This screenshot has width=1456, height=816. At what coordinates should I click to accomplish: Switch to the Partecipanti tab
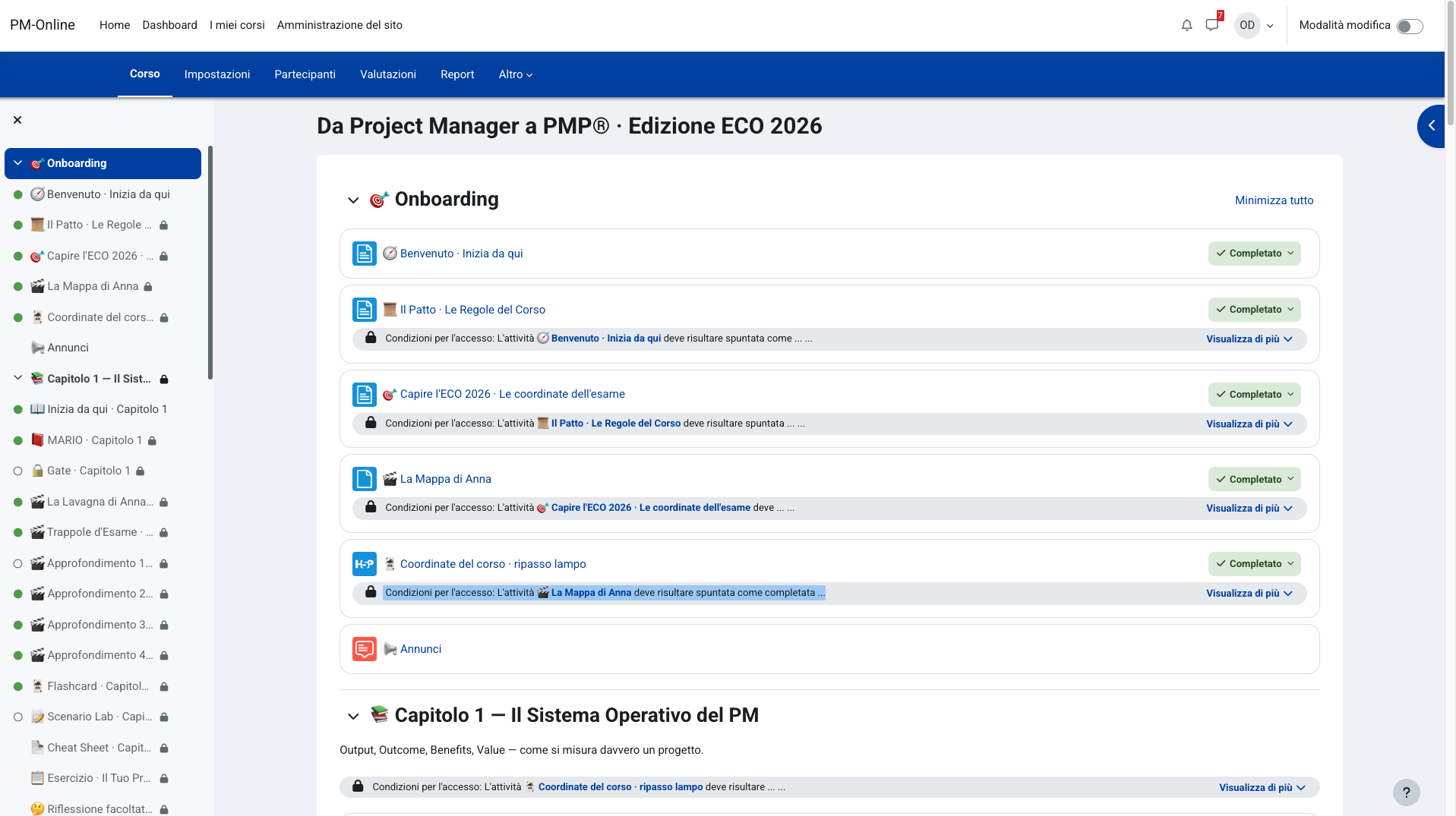click(x=305, y=74)
